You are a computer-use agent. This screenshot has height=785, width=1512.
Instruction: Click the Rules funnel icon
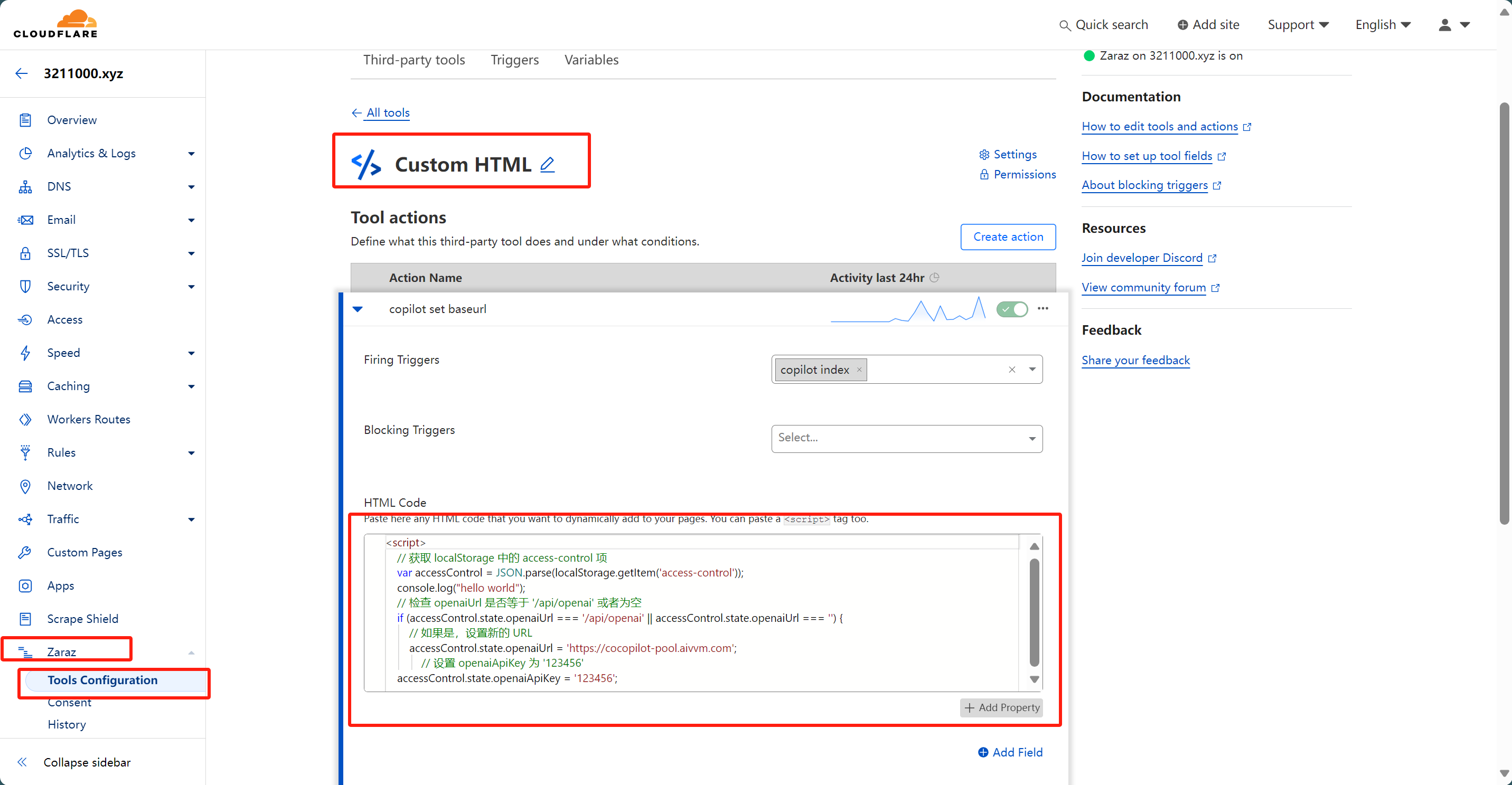[x=25, y=452]
